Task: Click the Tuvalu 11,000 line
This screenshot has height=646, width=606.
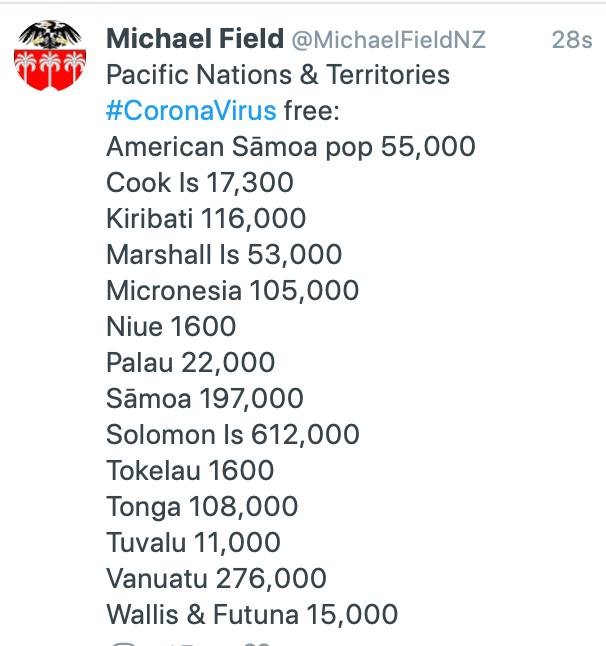Action: [193, 542]
